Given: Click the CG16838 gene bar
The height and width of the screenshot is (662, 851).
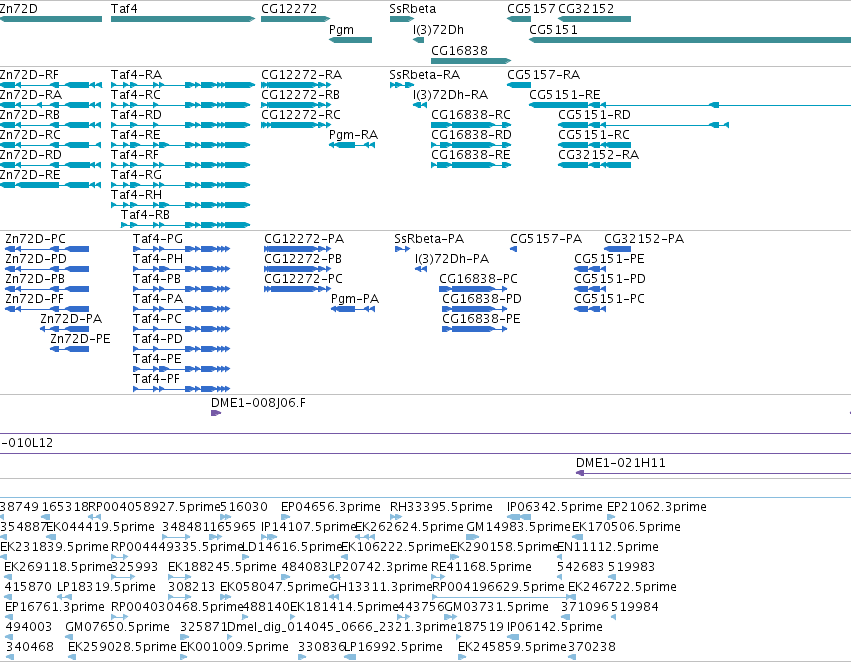Looking at the screenshot, I should (x=471, y=61).
